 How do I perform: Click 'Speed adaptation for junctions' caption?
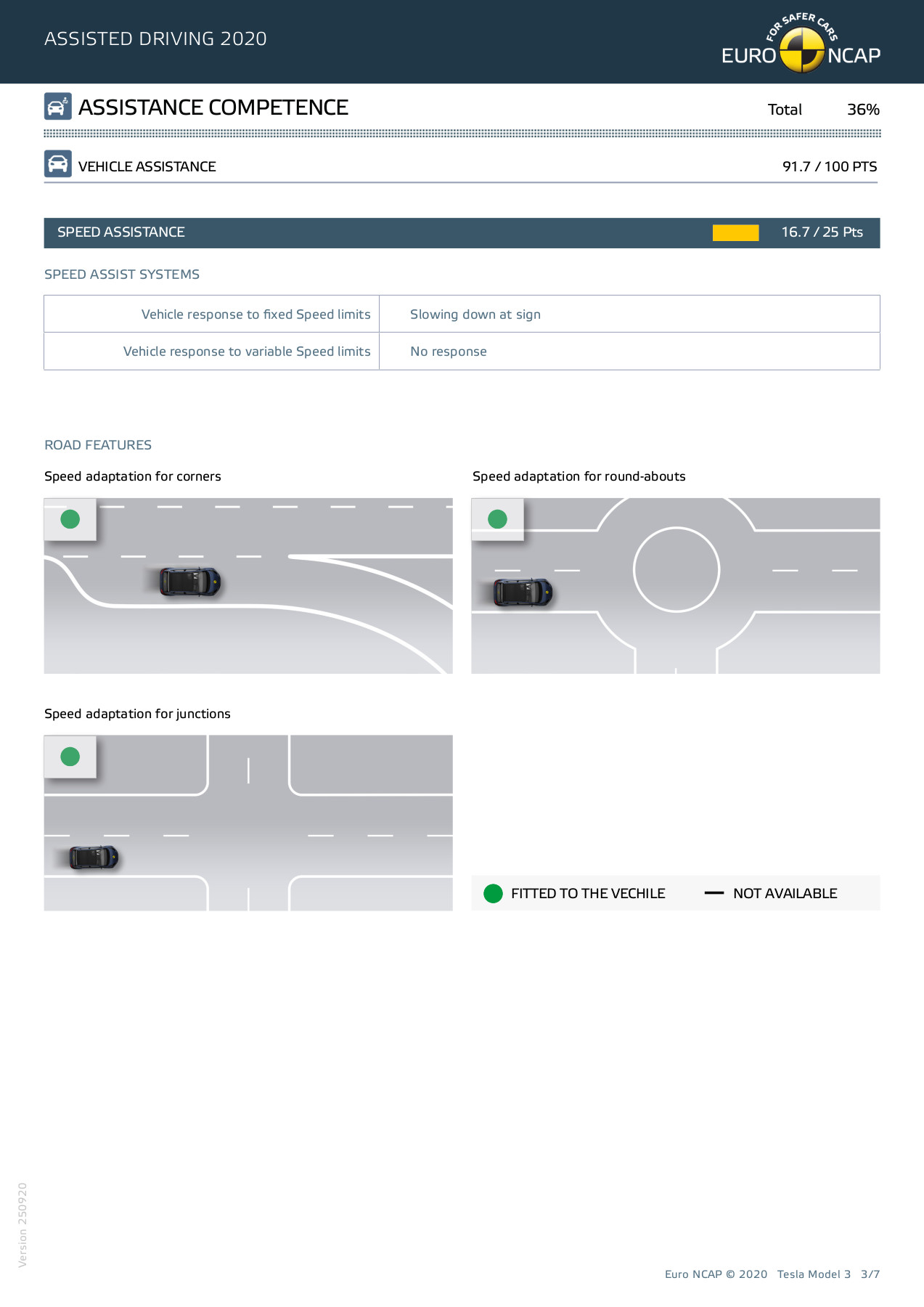tap(137, 714)
